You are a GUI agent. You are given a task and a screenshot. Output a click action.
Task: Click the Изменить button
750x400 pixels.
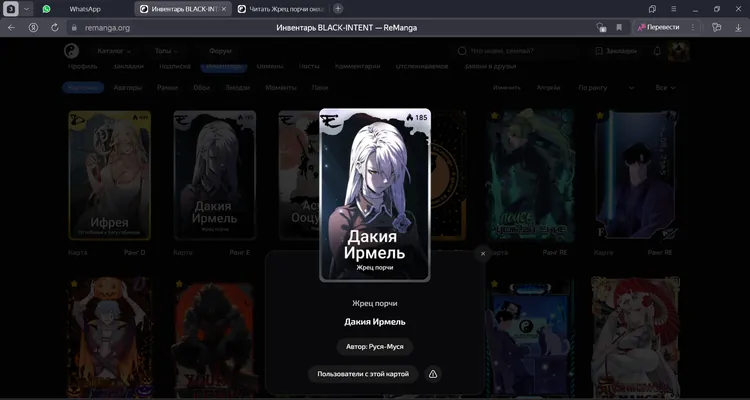pyautogui.click(x=507, y=88)
